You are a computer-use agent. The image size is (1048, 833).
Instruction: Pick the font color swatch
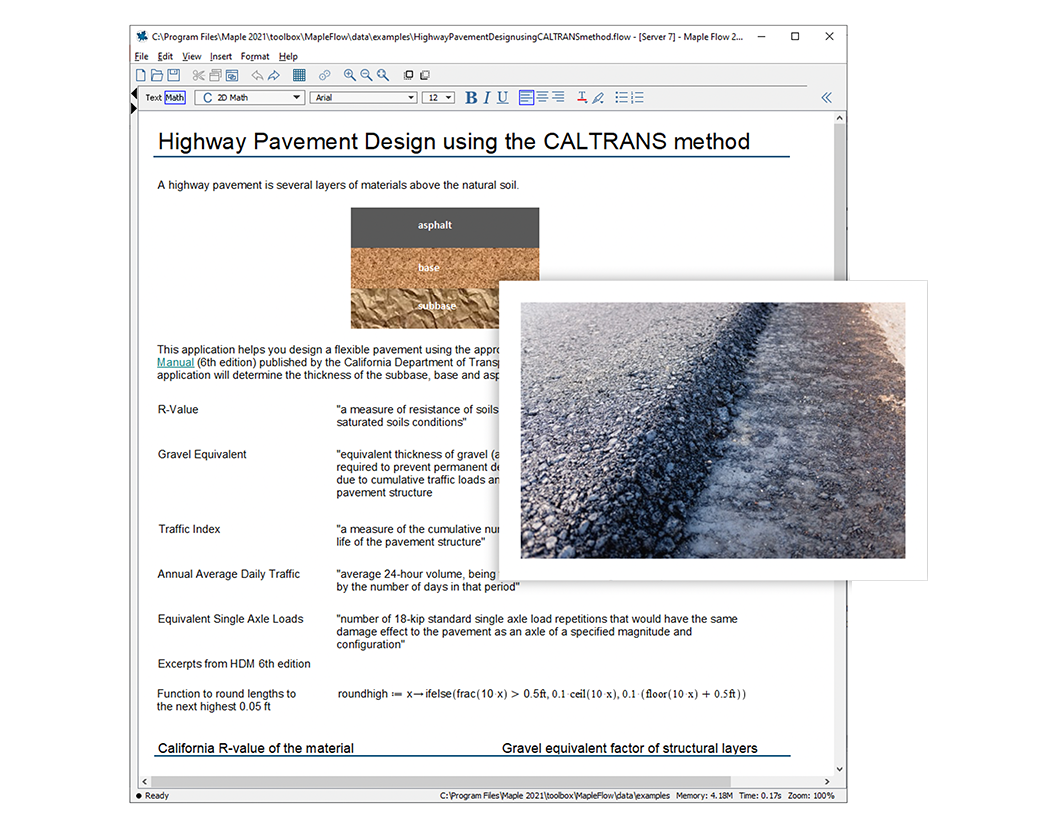pos(581,98)
